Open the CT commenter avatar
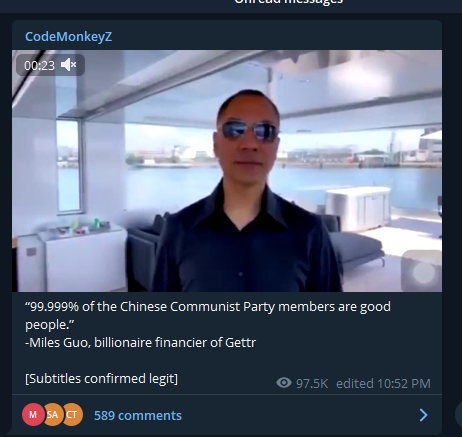 pos(72,414)
